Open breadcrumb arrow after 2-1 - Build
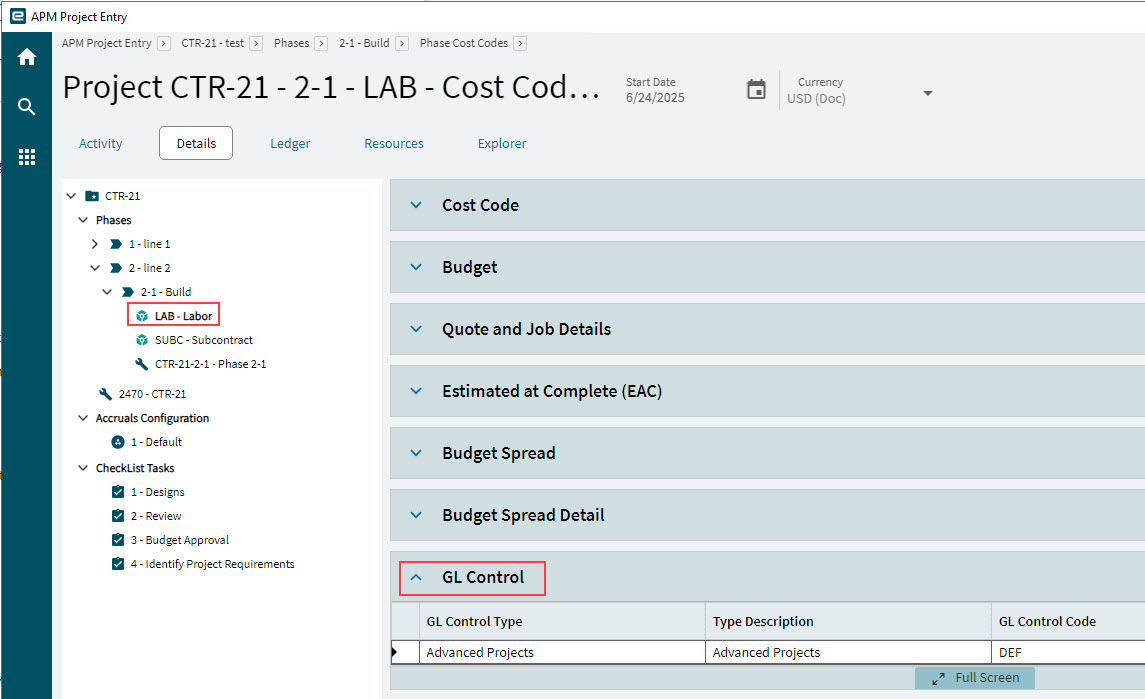The height and width of the screenshot is (699, 1145). [x=402, y=44]
